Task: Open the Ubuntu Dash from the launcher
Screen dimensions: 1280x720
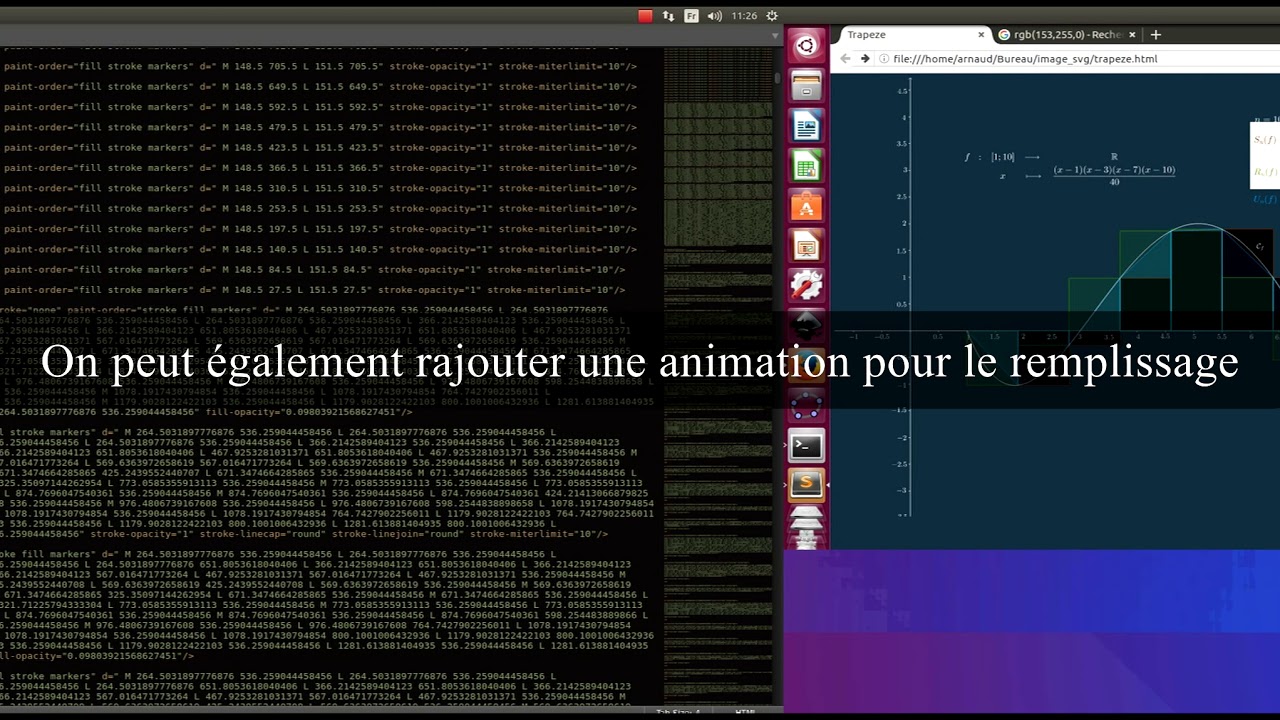Action: pyautogui.click(x=806, y=45)
